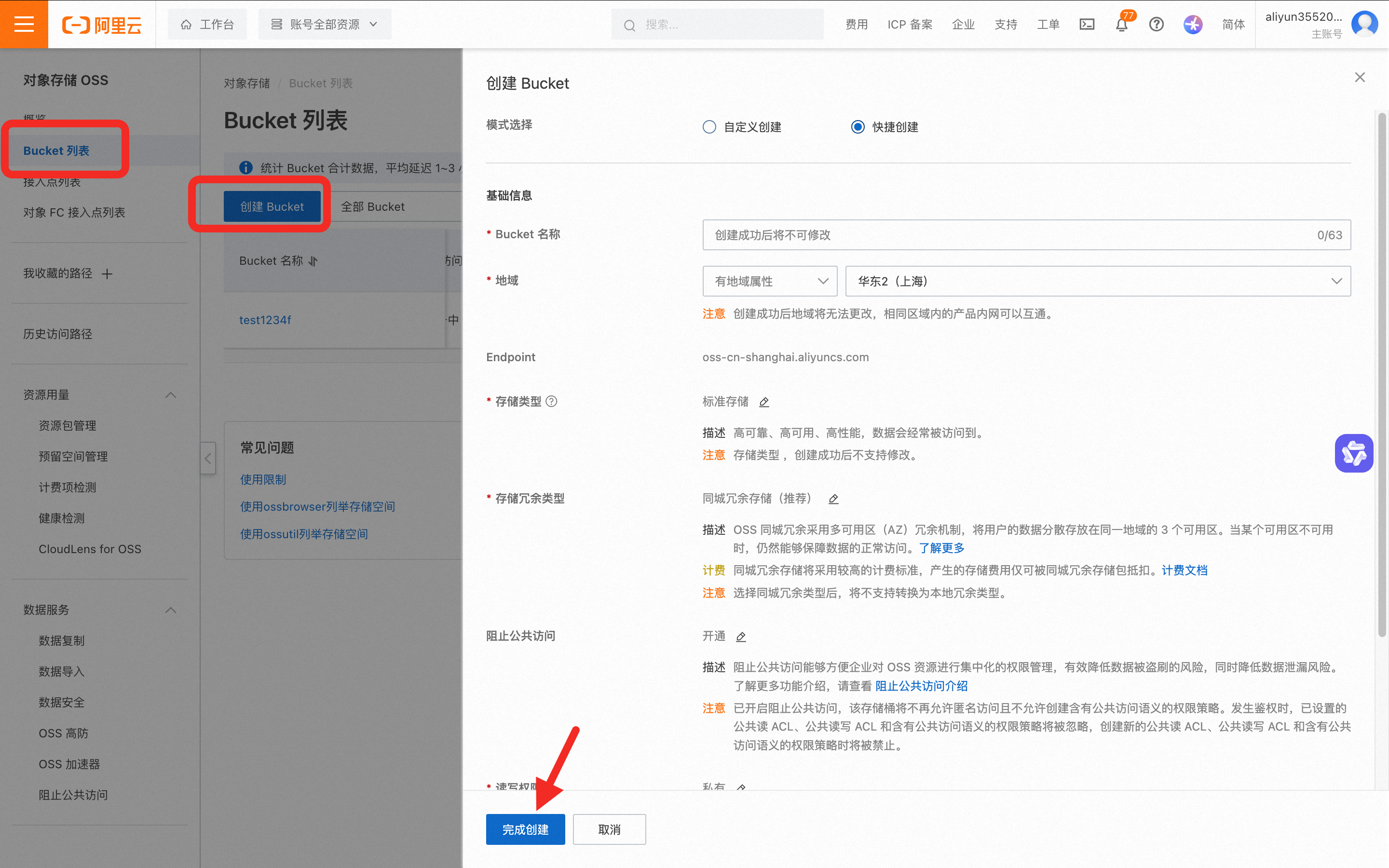Open the 费用 top menu item
This screenshot has height=868, width=1389.
click(857, 24)
